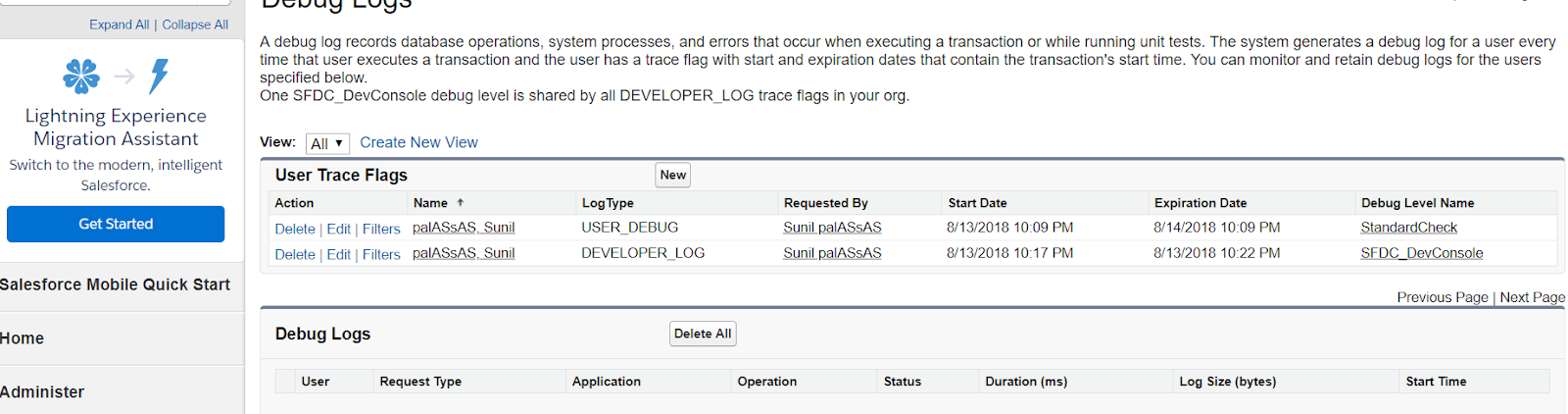Click Expand All in the sidebar
This screenshot has height=414, width=1568.
click(x=119, y=25)
